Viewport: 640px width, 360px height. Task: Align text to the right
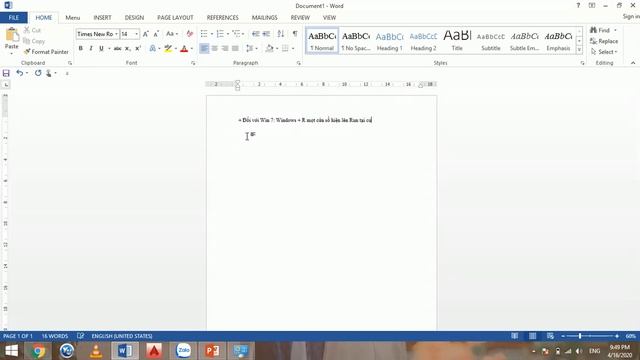point(224,49)
